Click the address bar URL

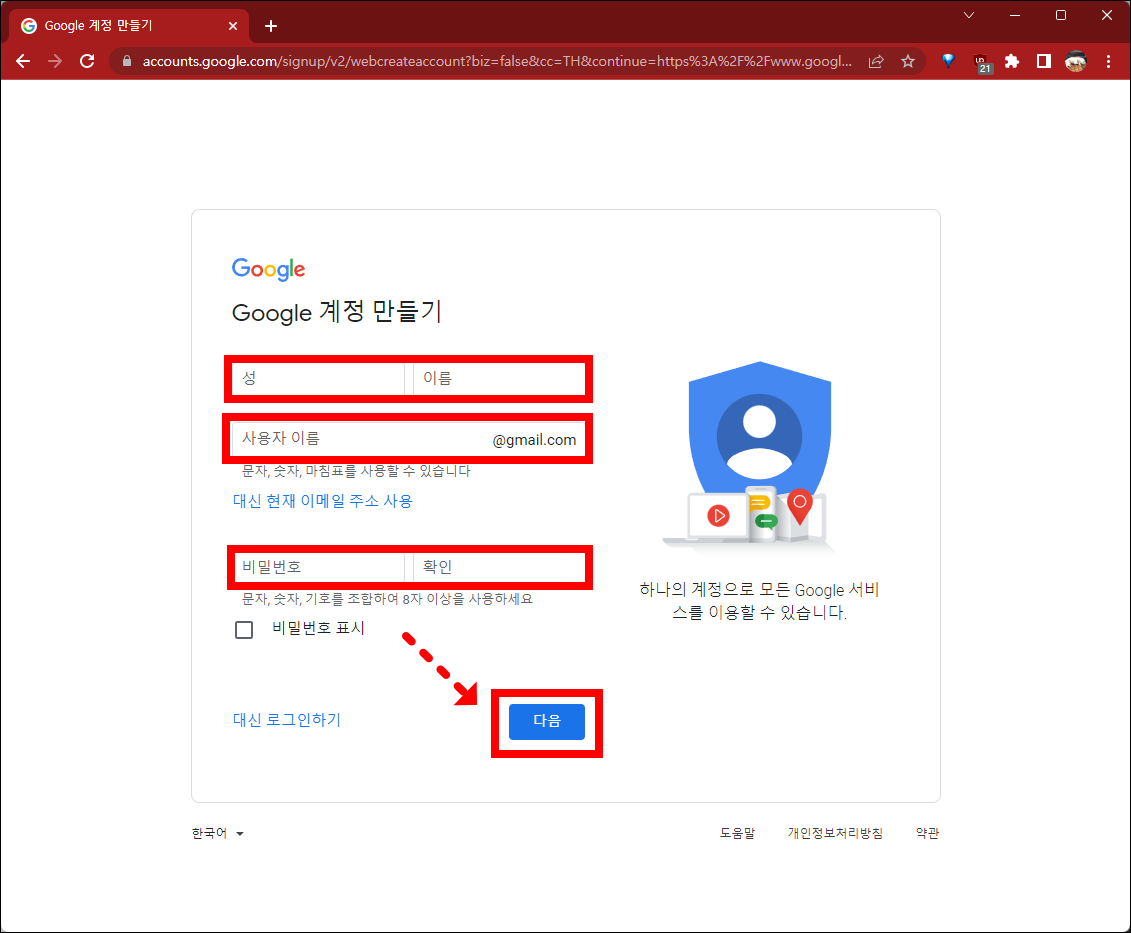(497, 61)
